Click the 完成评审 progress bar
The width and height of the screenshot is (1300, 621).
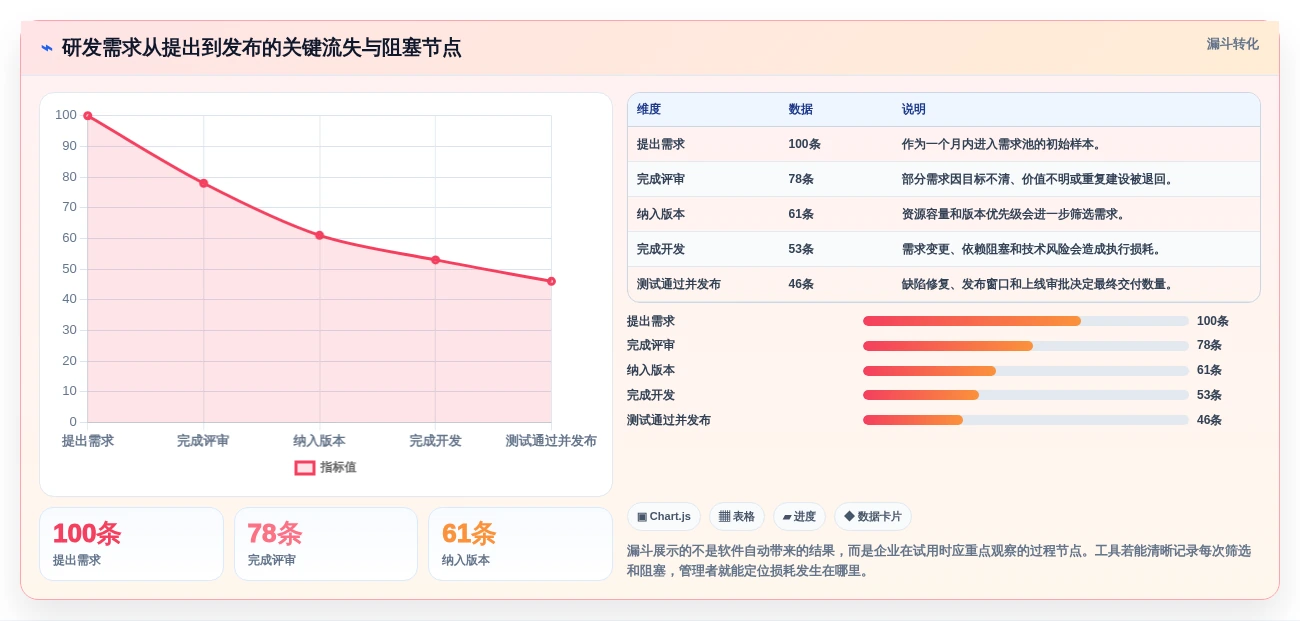tap(1026, 346)
